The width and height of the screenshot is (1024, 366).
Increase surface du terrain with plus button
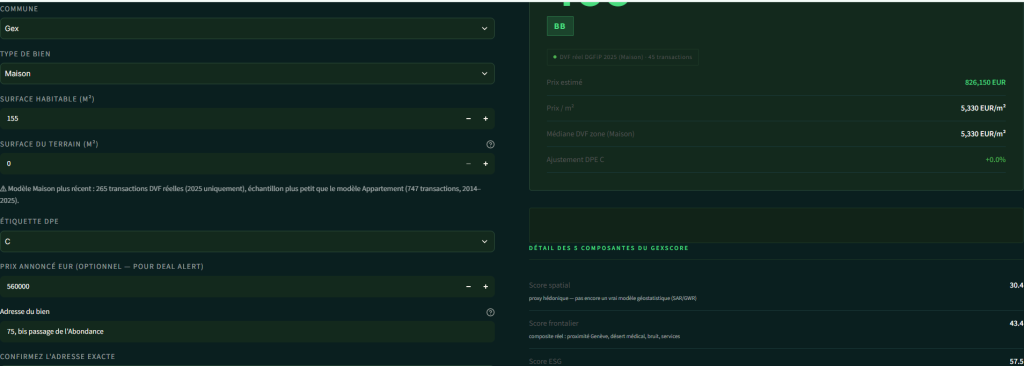pos(485,163)
